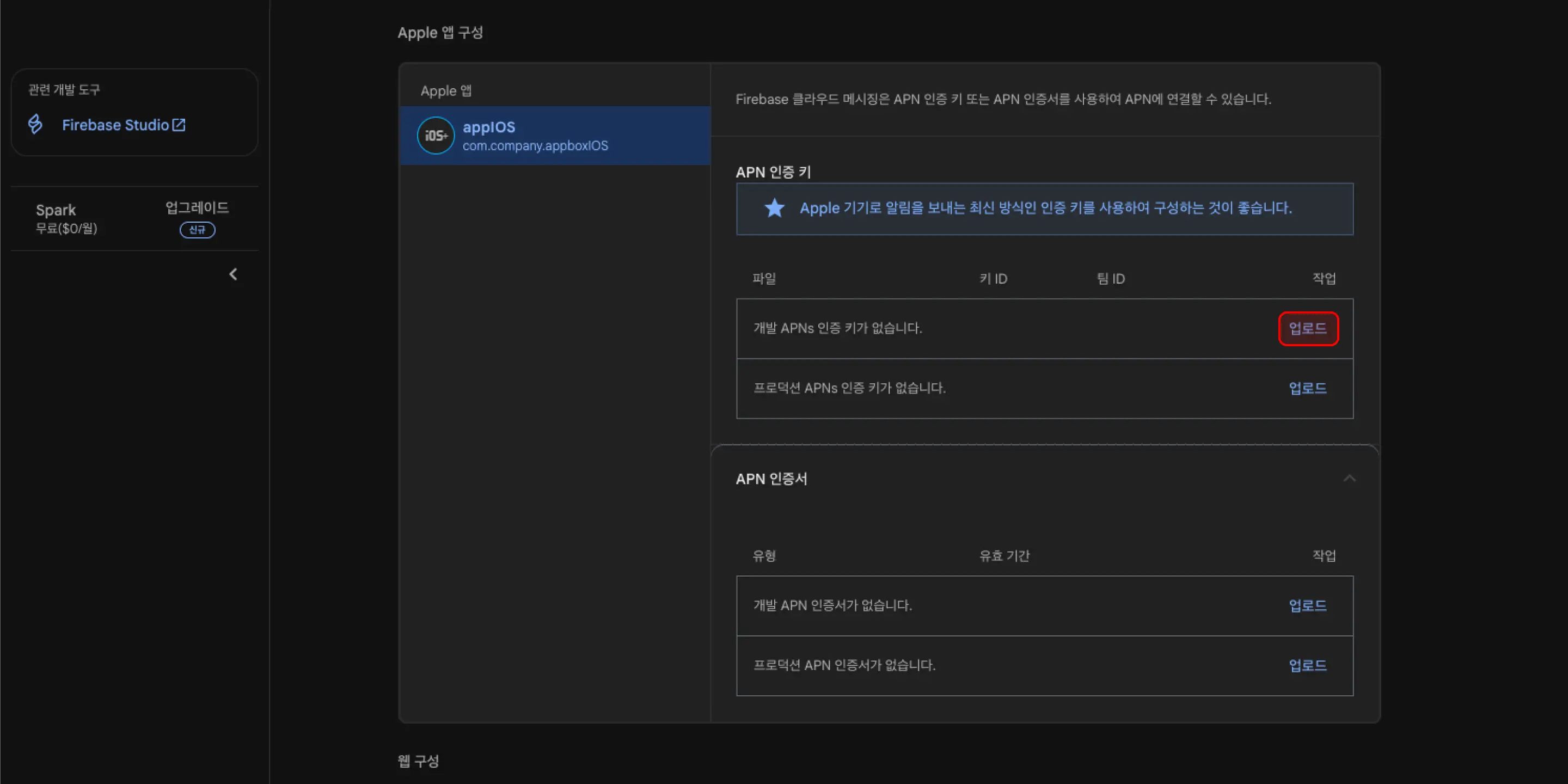Click the 프로덕션 APNs 인증 키가 없습니다 text
Viewport: 1568px width, 784px height.
(849, 388)
